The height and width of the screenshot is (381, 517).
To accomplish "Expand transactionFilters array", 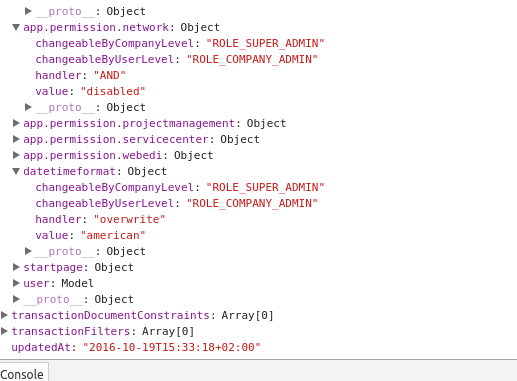I will pos(4,331).
